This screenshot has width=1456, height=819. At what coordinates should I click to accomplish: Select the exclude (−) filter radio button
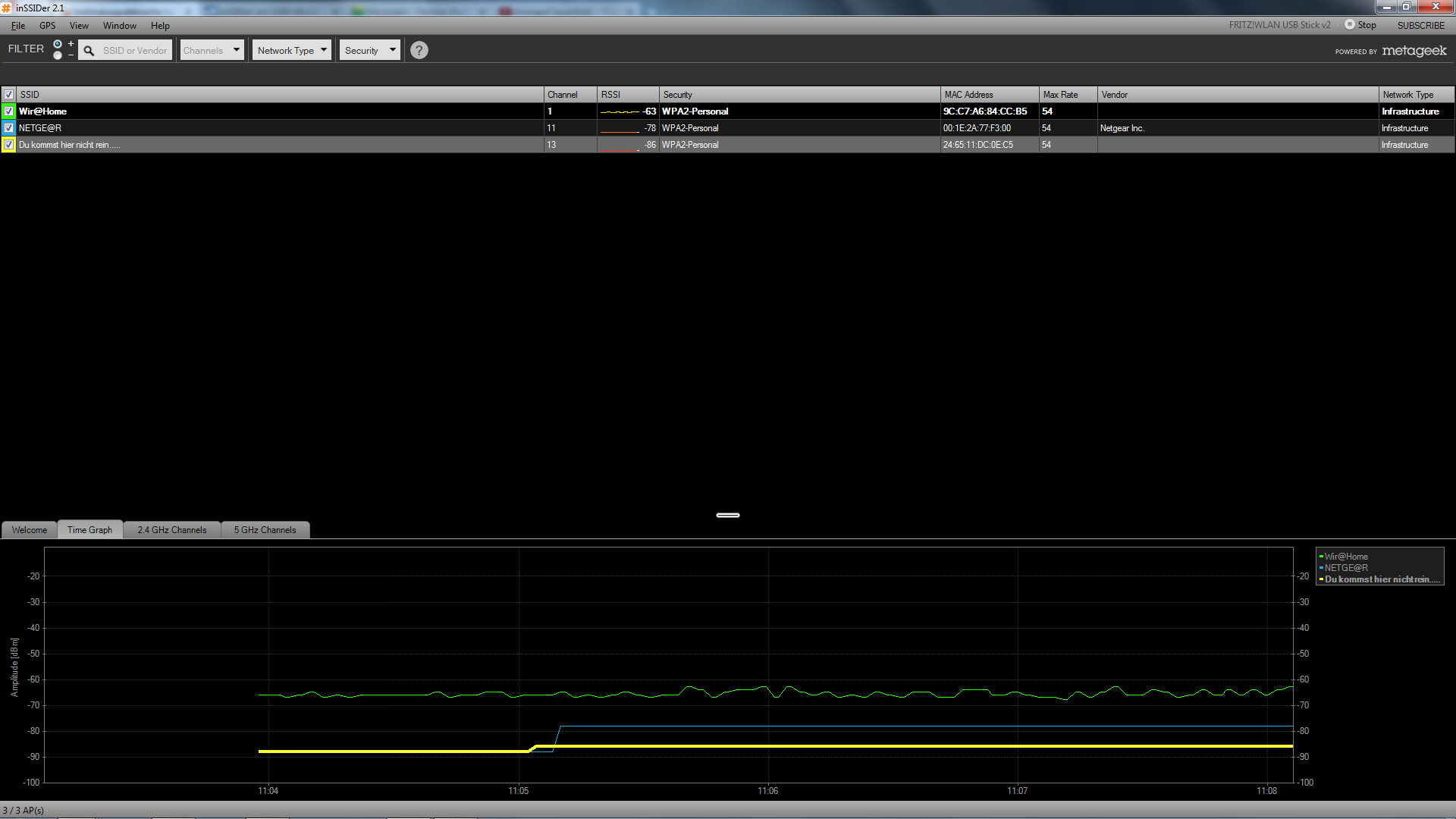[x=58, y=55]
